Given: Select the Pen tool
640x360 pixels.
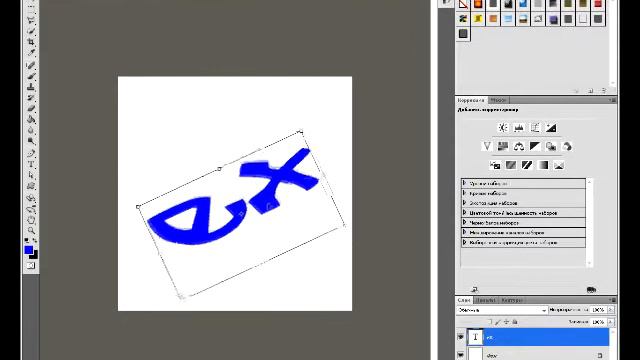Looking at the screenshot, I should 31,153.
